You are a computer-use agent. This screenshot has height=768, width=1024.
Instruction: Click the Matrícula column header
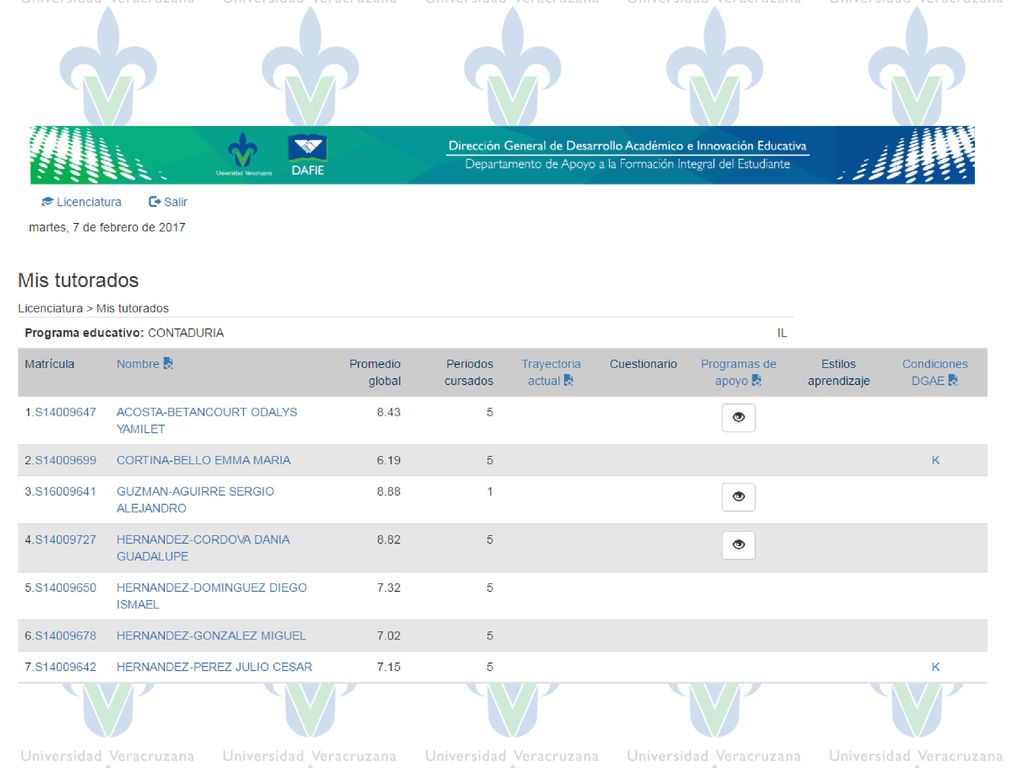pos(50,364)
